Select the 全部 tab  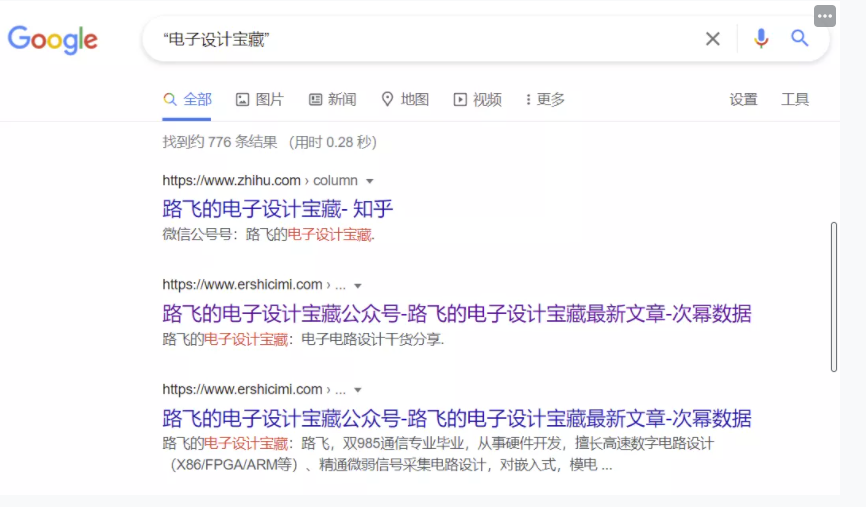pos(187,99)
